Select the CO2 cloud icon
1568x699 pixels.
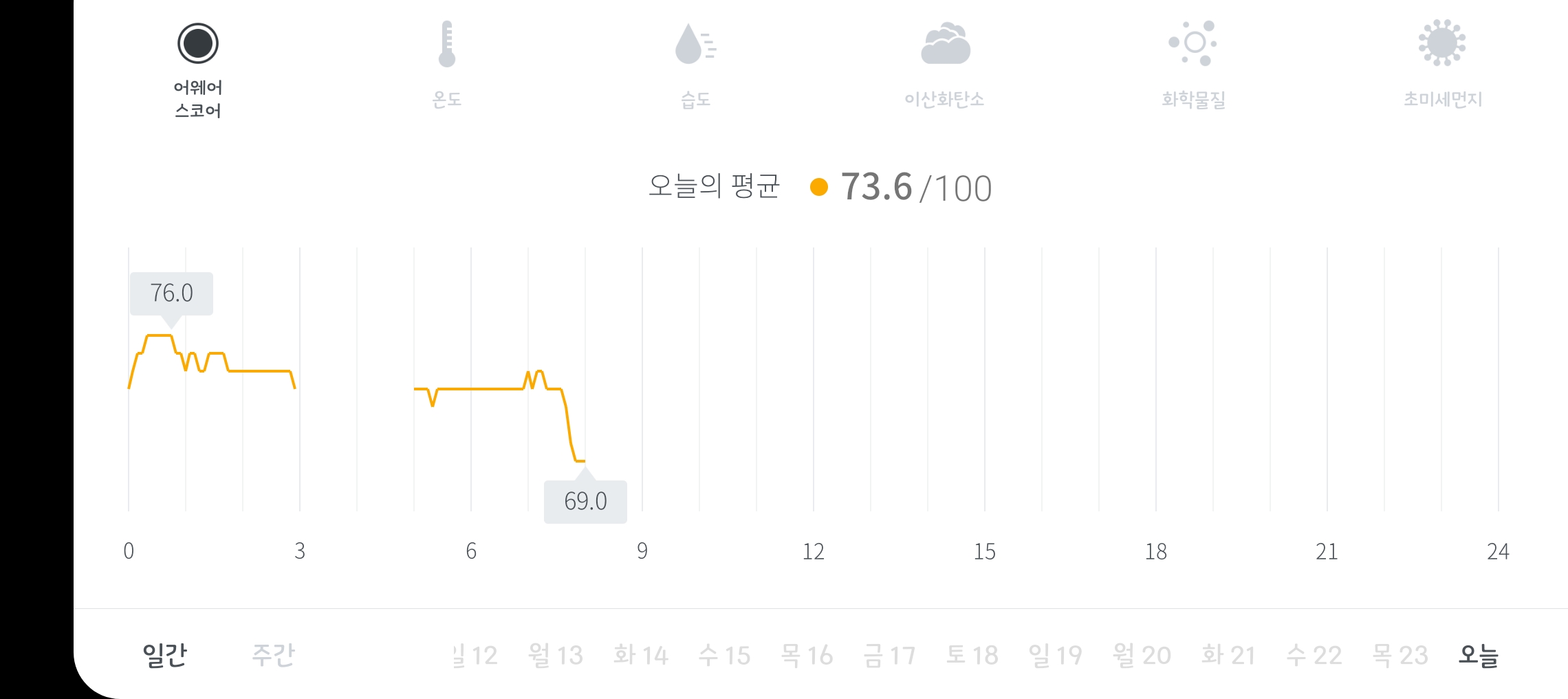tap(945, 44)
